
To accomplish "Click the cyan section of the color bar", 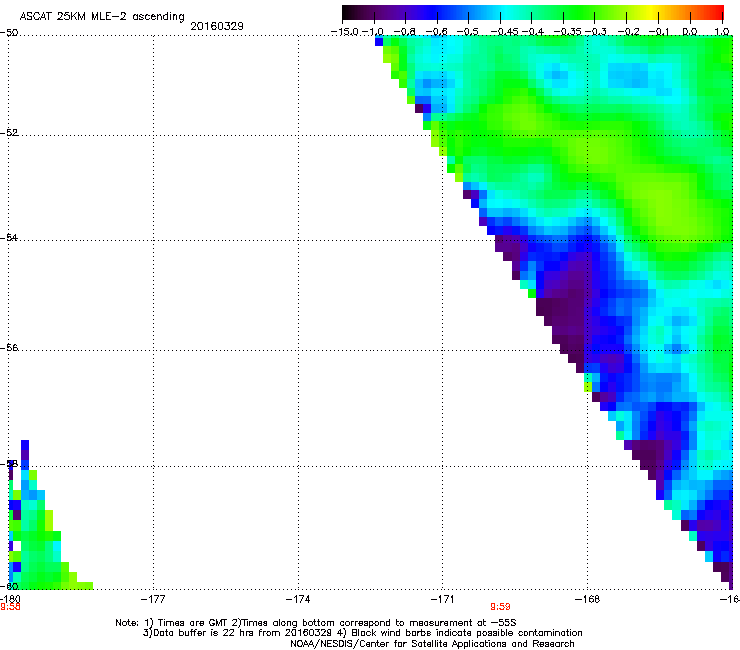I will 505,13.
